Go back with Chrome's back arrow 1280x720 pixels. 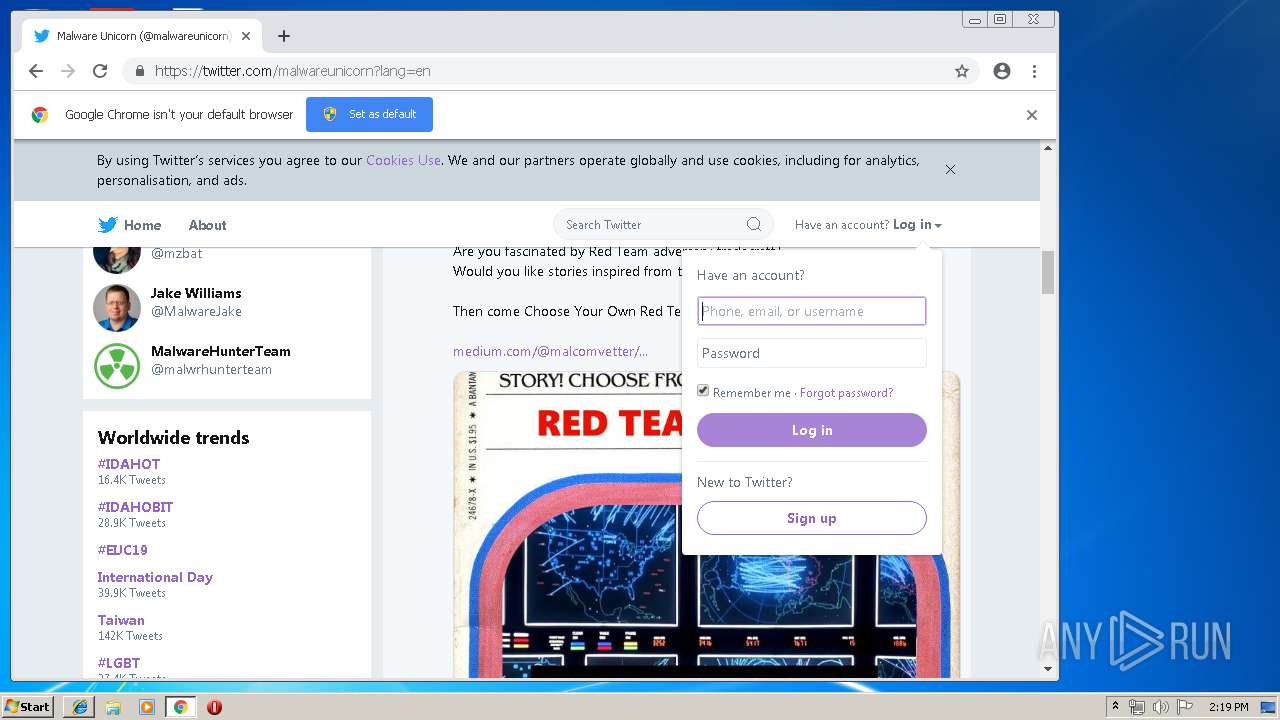[x=36, y=71]
